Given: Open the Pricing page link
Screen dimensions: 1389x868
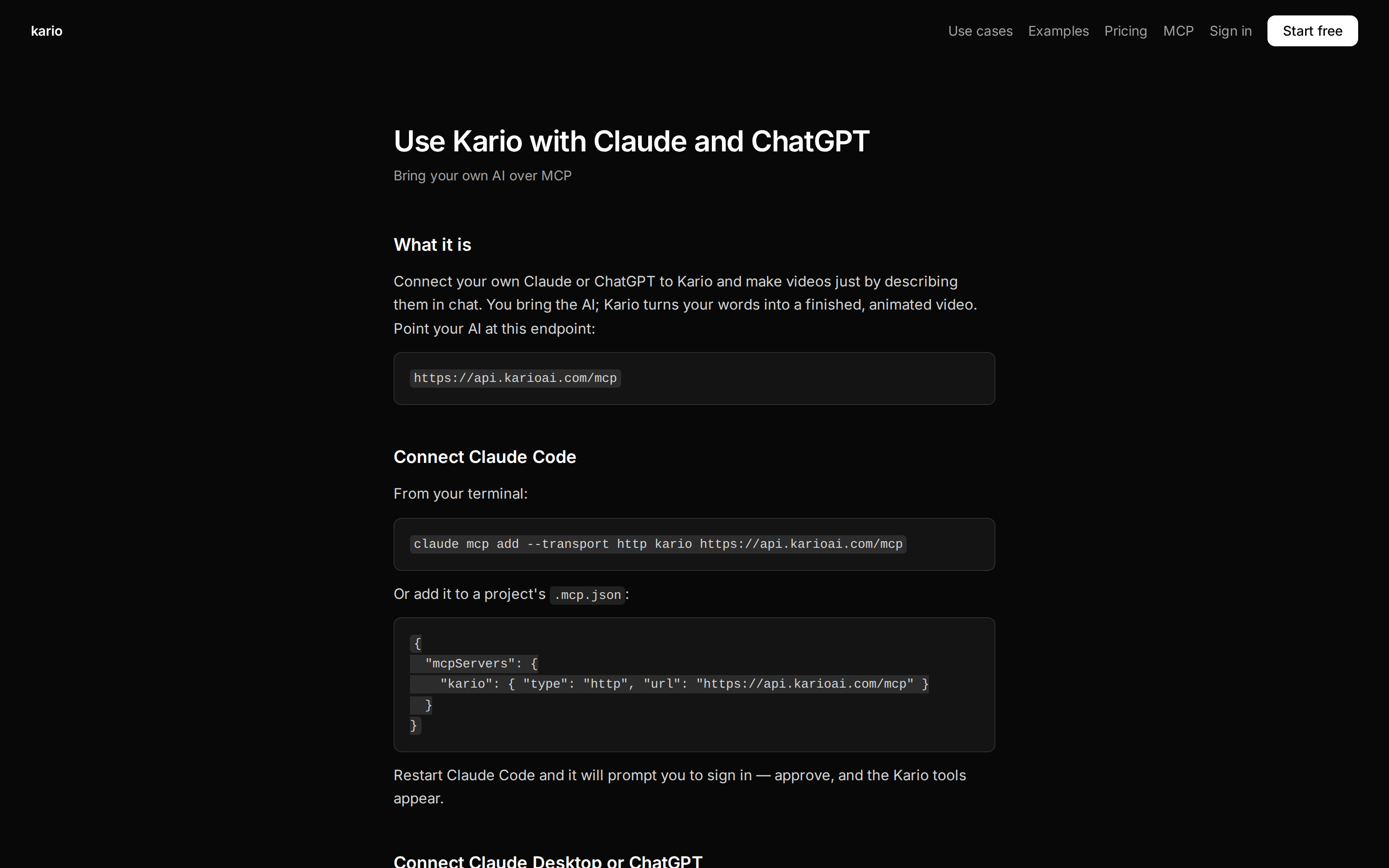Looking at the screenshot, I should click(1126, 31).
